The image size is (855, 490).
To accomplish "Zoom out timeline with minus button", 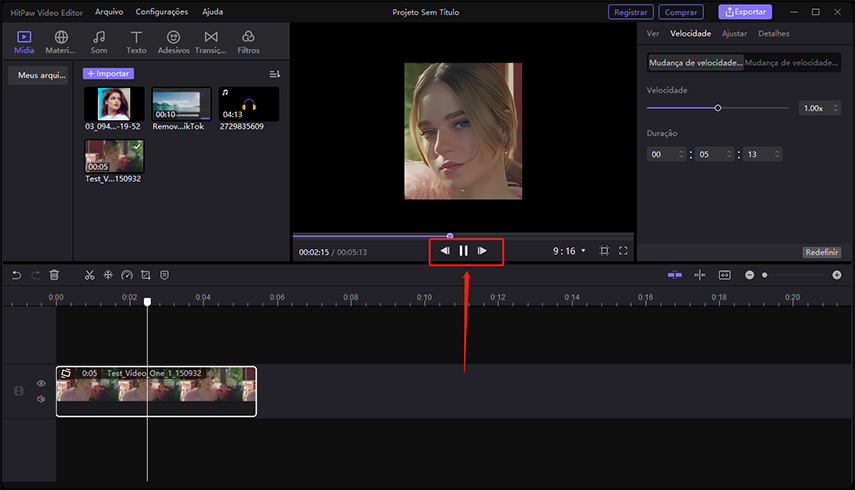I will point(750,275).
